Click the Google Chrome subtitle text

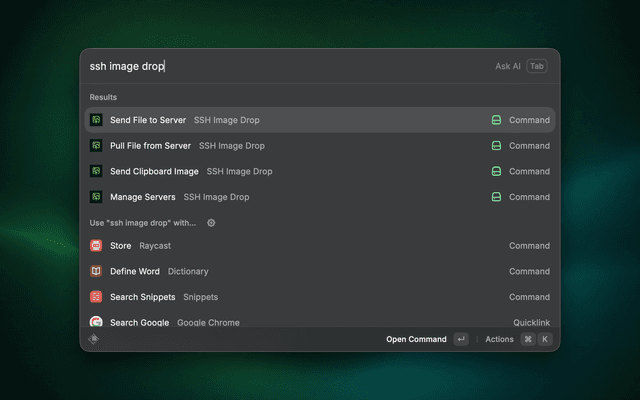click(x=208, y=322)
